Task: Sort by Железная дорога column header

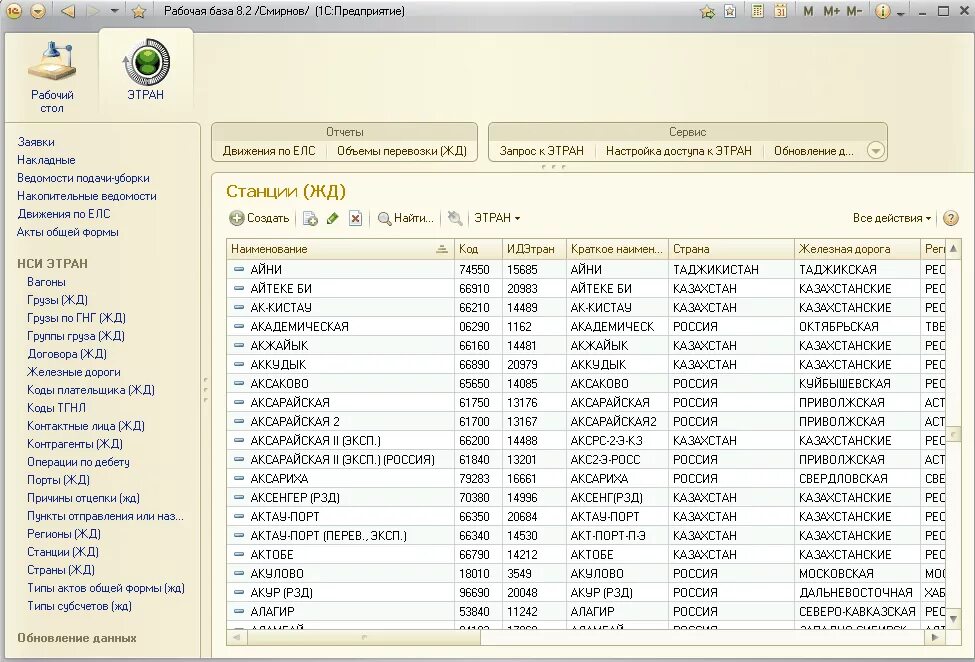Action: pyautogui.click(x=857, y=249)
